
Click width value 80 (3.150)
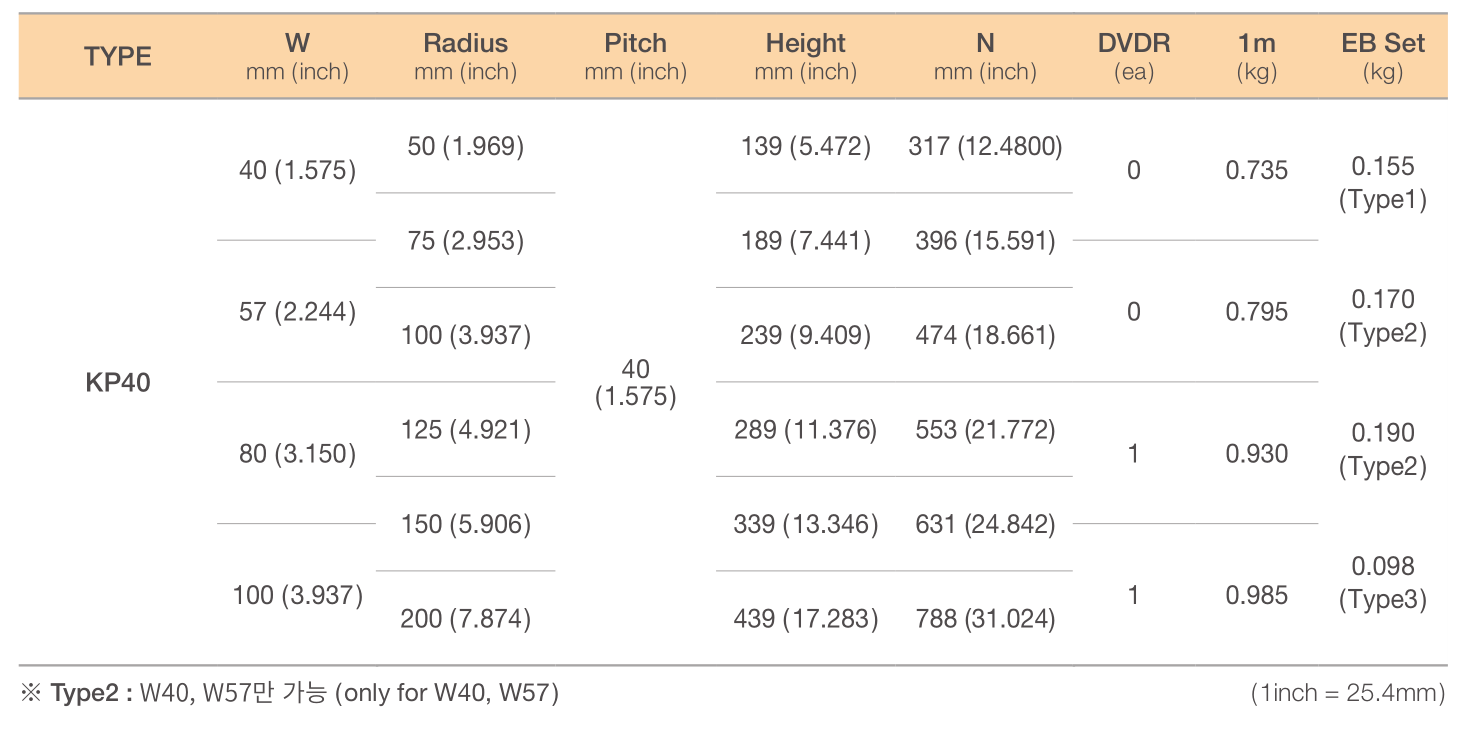tap(298, 454)
